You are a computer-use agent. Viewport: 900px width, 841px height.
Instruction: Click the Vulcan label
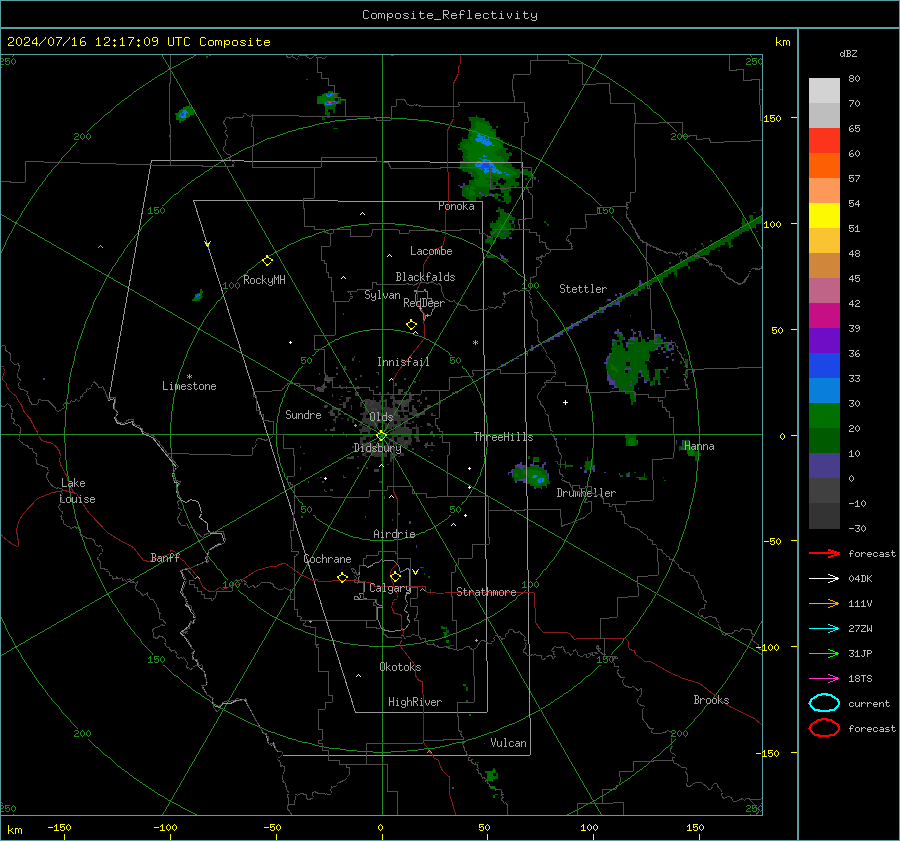click(508, 743)
